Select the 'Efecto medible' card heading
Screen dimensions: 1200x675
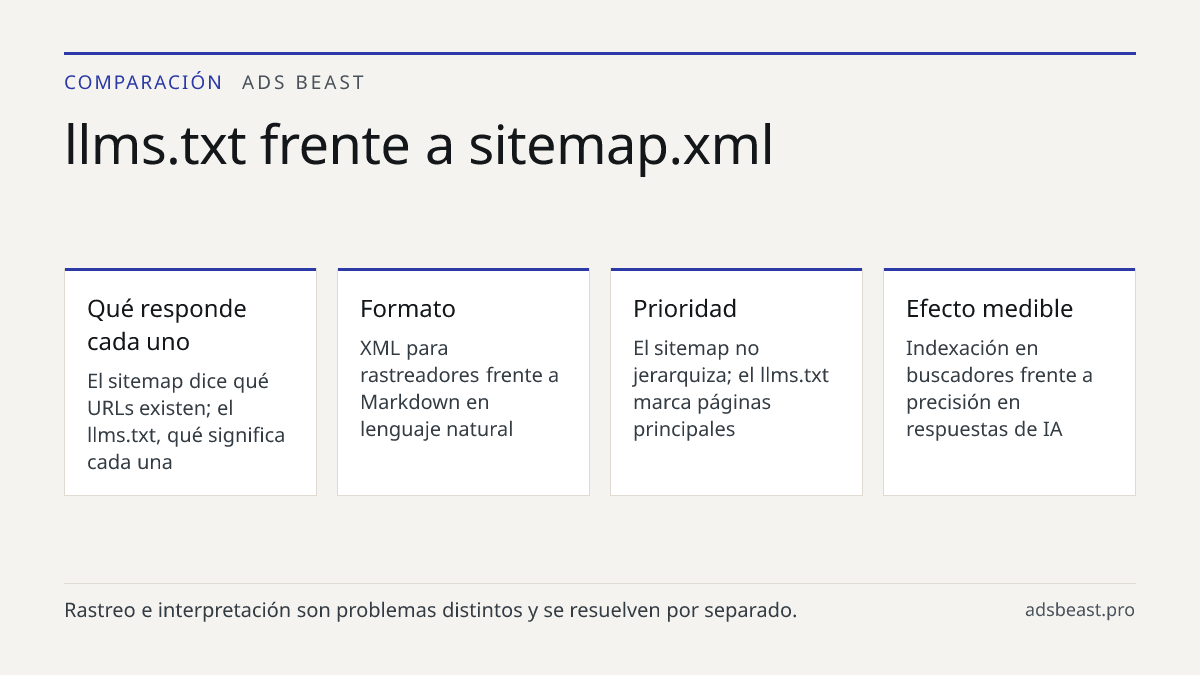(x=989, y=309)
